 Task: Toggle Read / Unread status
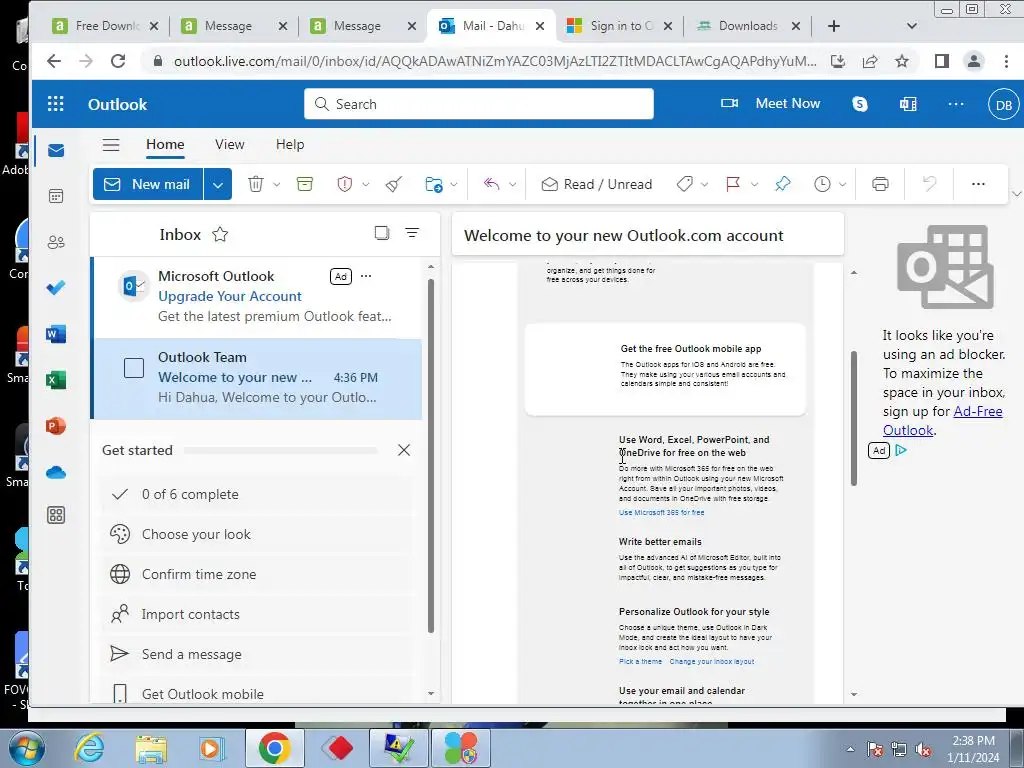coord(597,184)
